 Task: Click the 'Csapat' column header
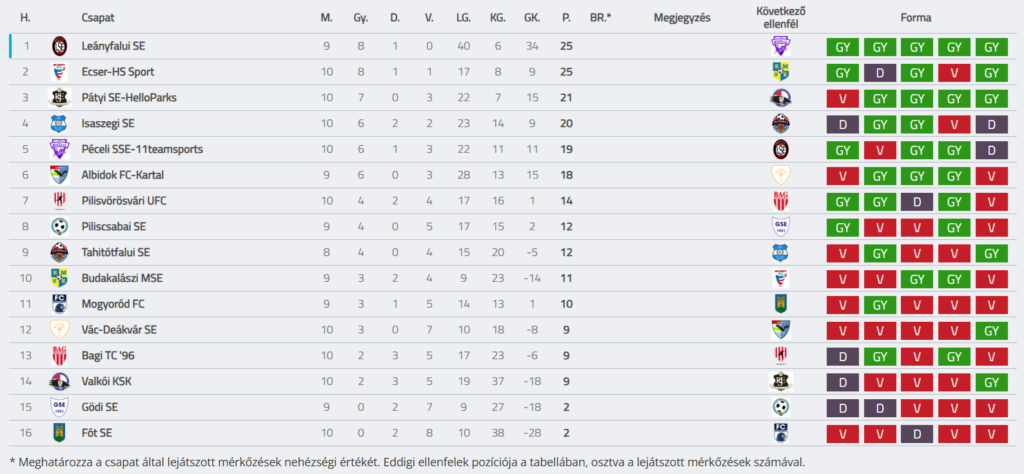[x=98, y=18]
